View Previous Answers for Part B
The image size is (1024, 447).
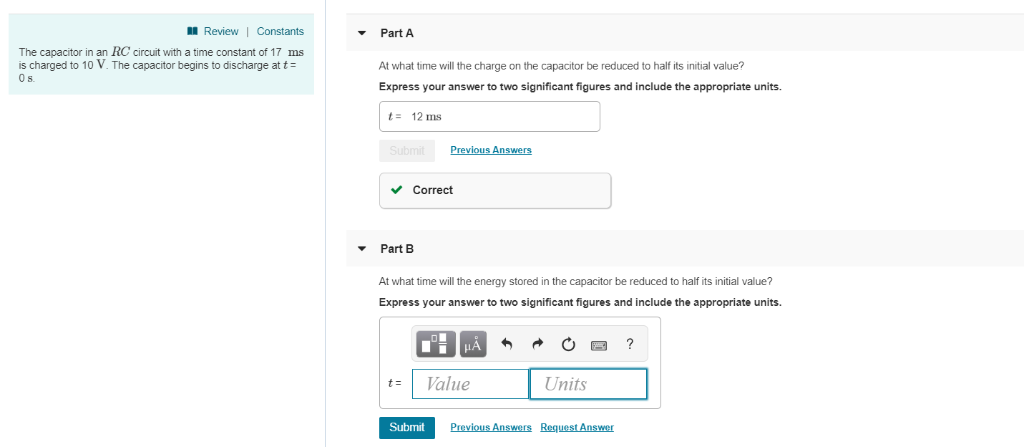(491, 427)
